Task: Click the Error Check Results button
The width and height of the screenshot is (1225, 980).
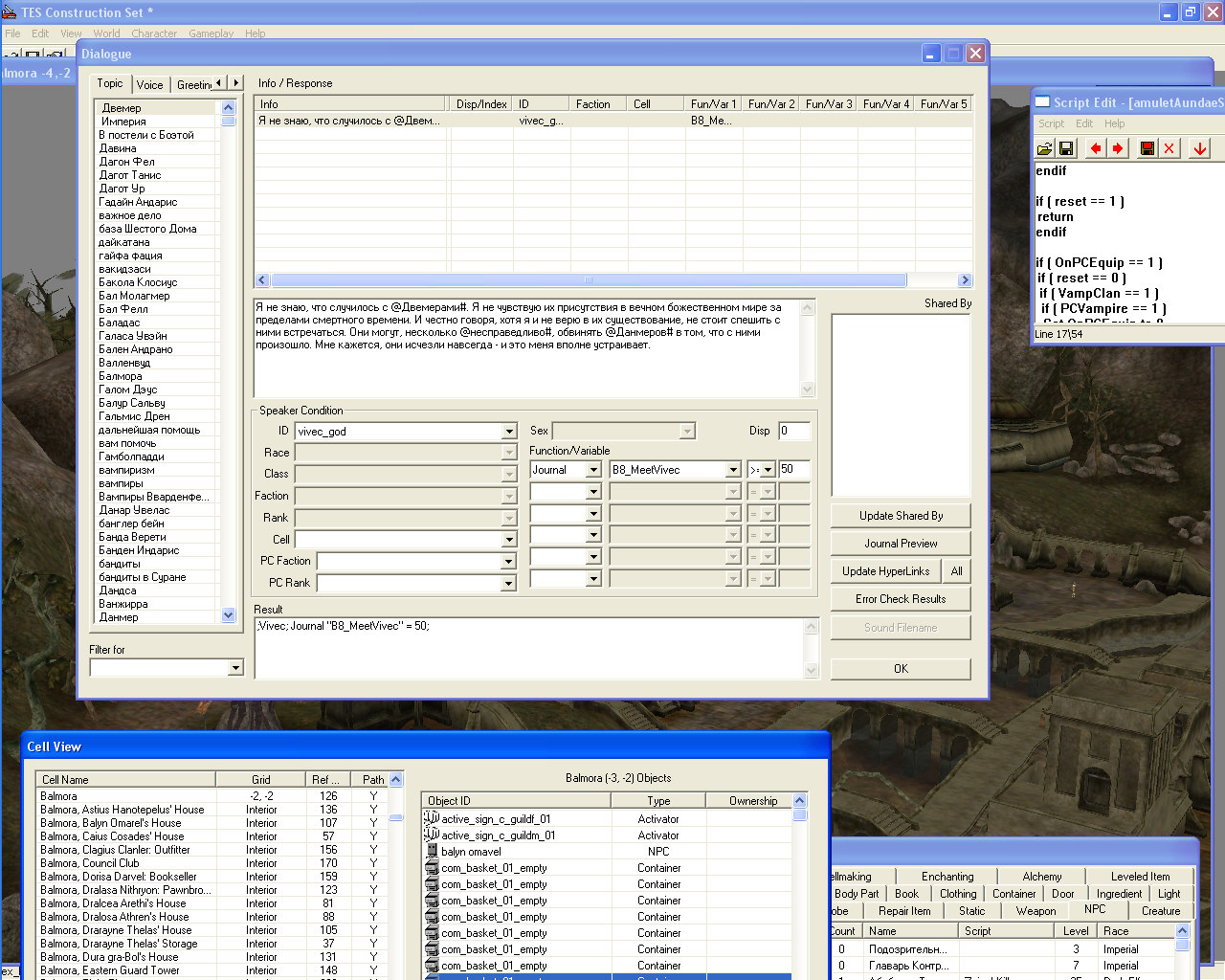Action: 900,599
